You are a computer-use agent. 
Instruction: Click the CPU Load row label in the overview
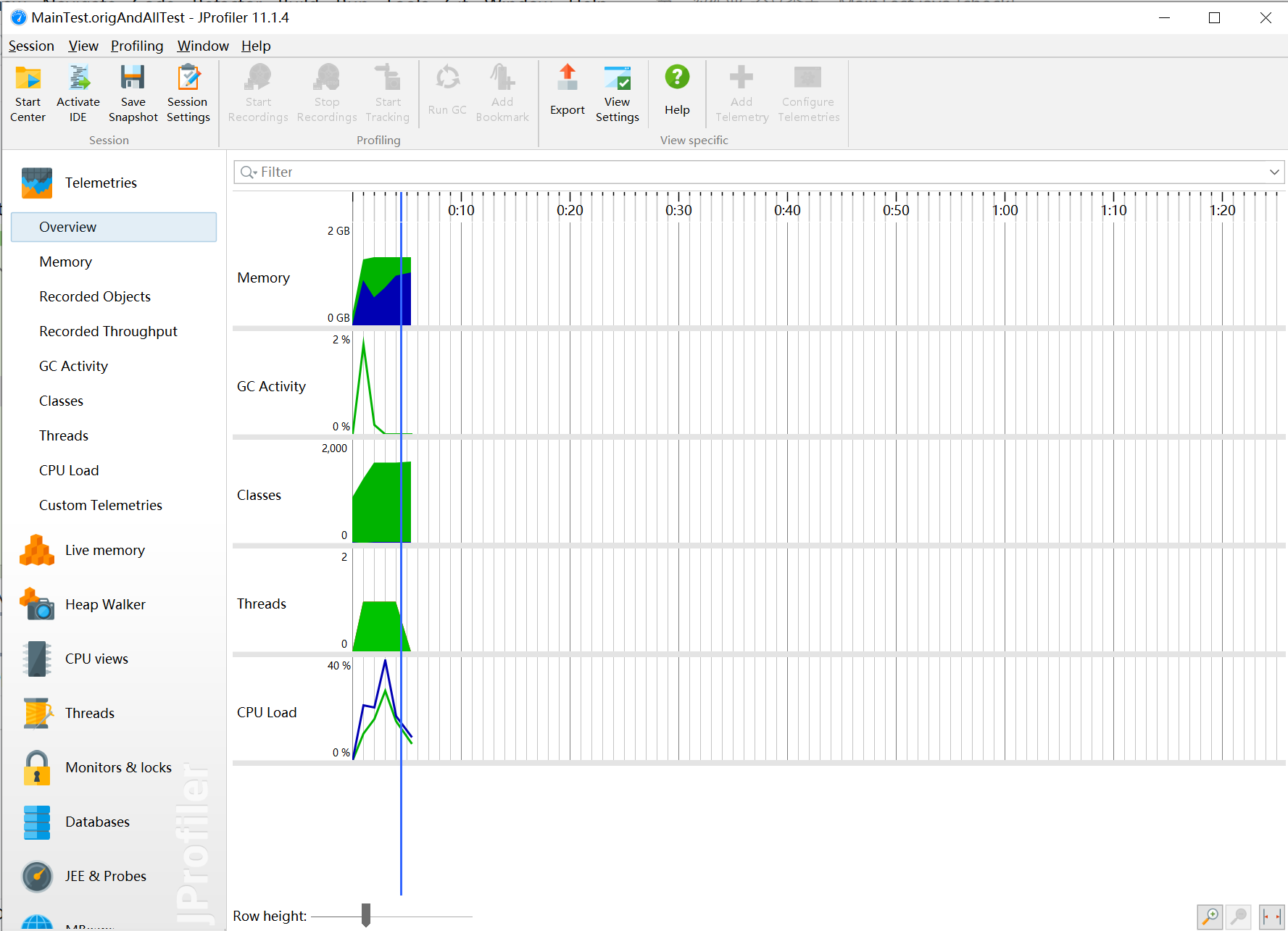(x=267, y=712)
